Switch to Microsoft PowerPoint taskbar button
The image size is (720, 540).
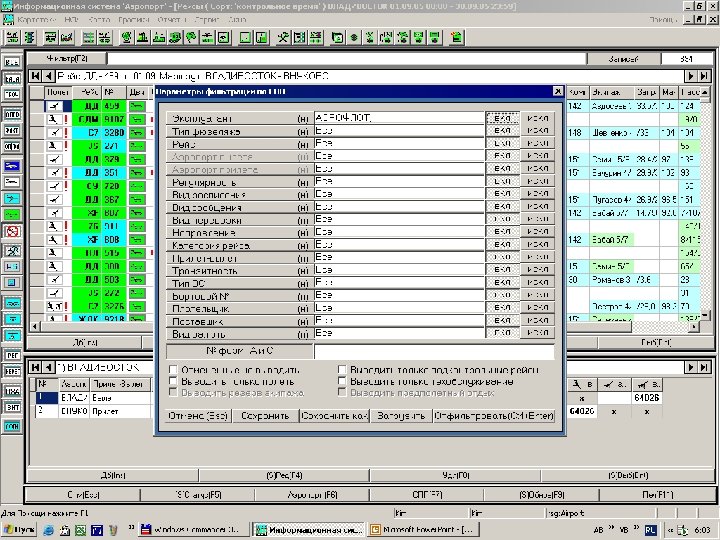[424, 530]
